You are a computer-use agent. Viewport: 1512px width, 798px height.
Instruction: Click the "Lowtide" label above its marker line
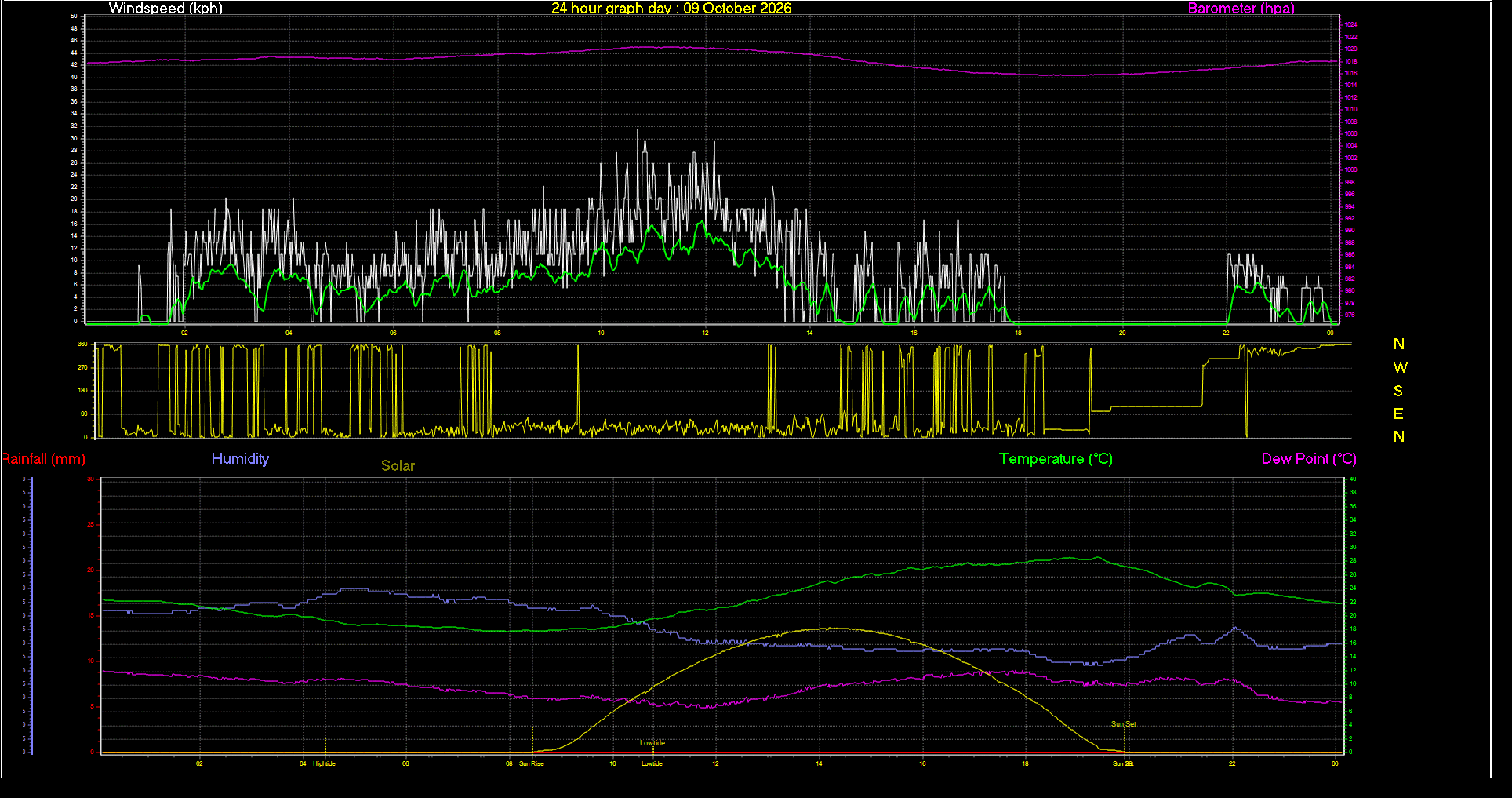coord(652,743)
